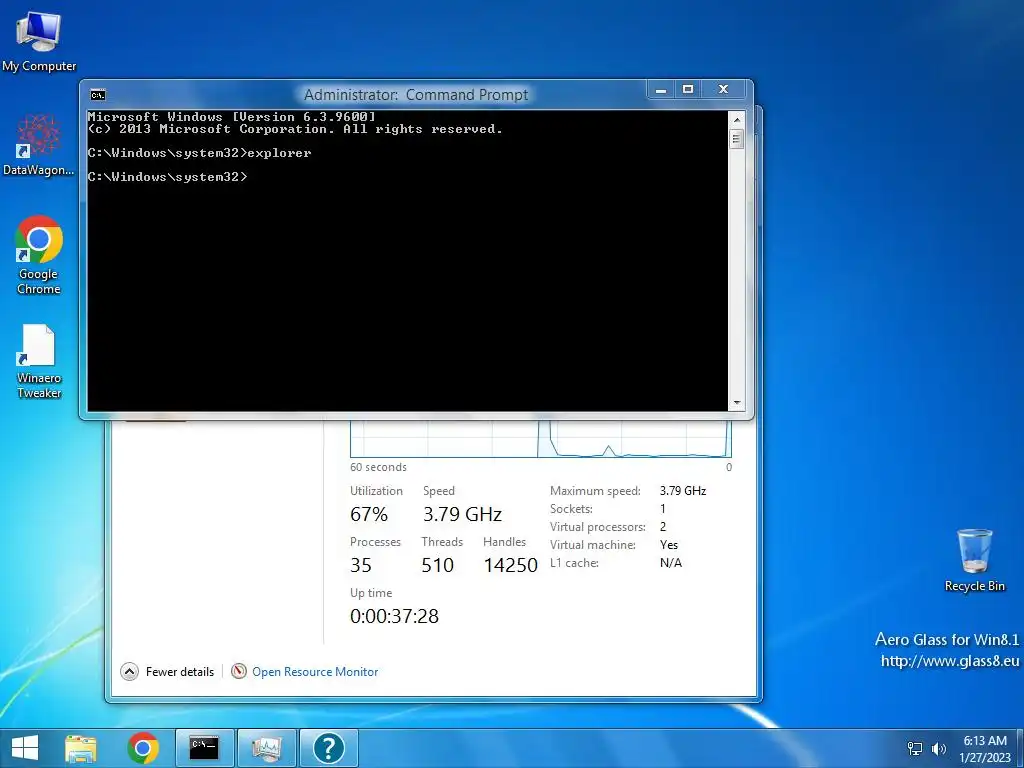Click the volume speaker icon in tray
The height and width of the screenshot is (768, 1024).
[x=939, y=748]
